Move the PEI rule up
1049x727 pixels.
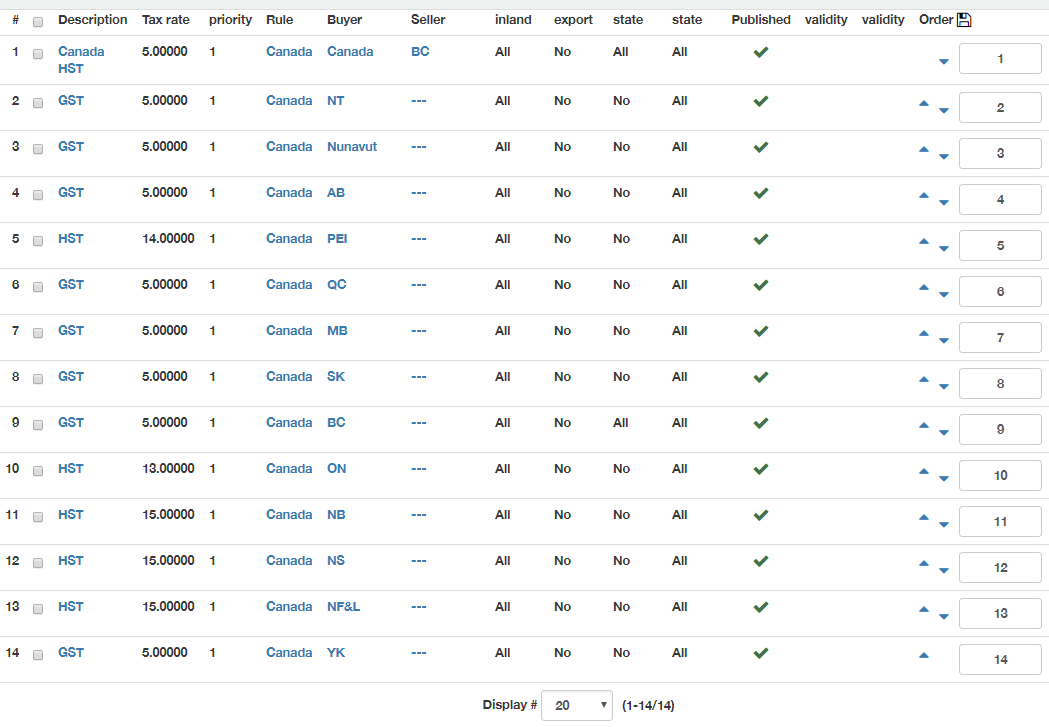click(924, 241)
